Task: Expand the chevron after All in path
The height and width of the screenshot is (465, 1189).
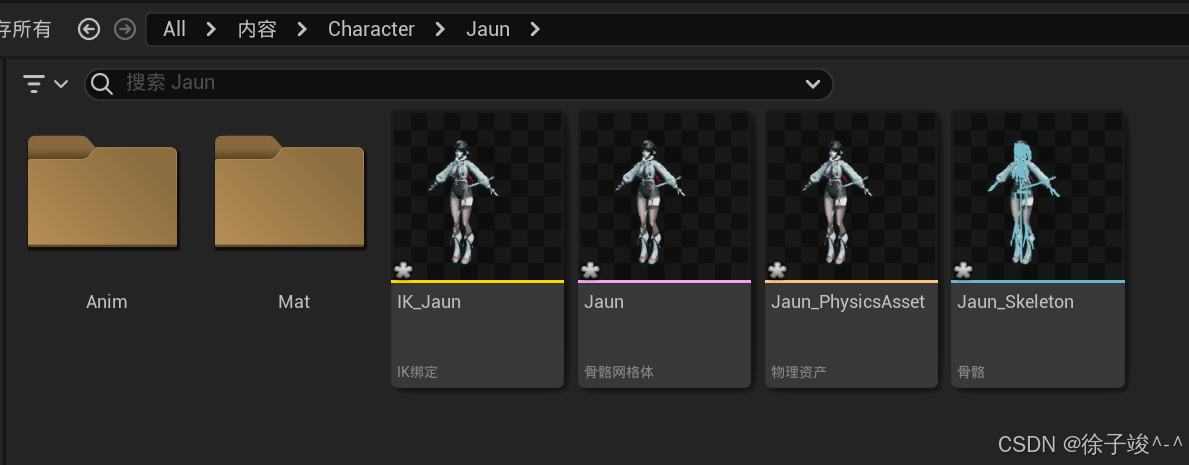Action: 212,30
